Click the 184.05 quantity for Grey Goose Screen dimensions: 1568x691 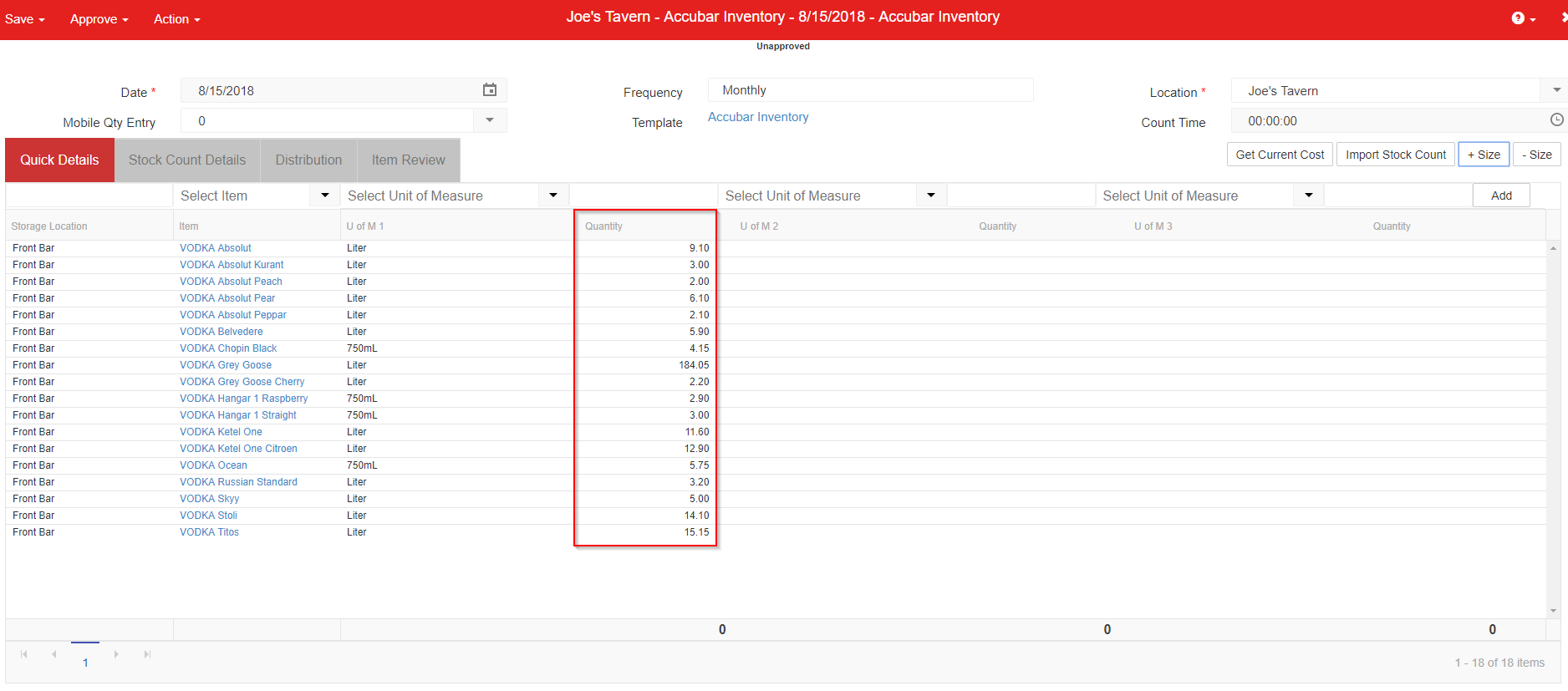[694, 365]
